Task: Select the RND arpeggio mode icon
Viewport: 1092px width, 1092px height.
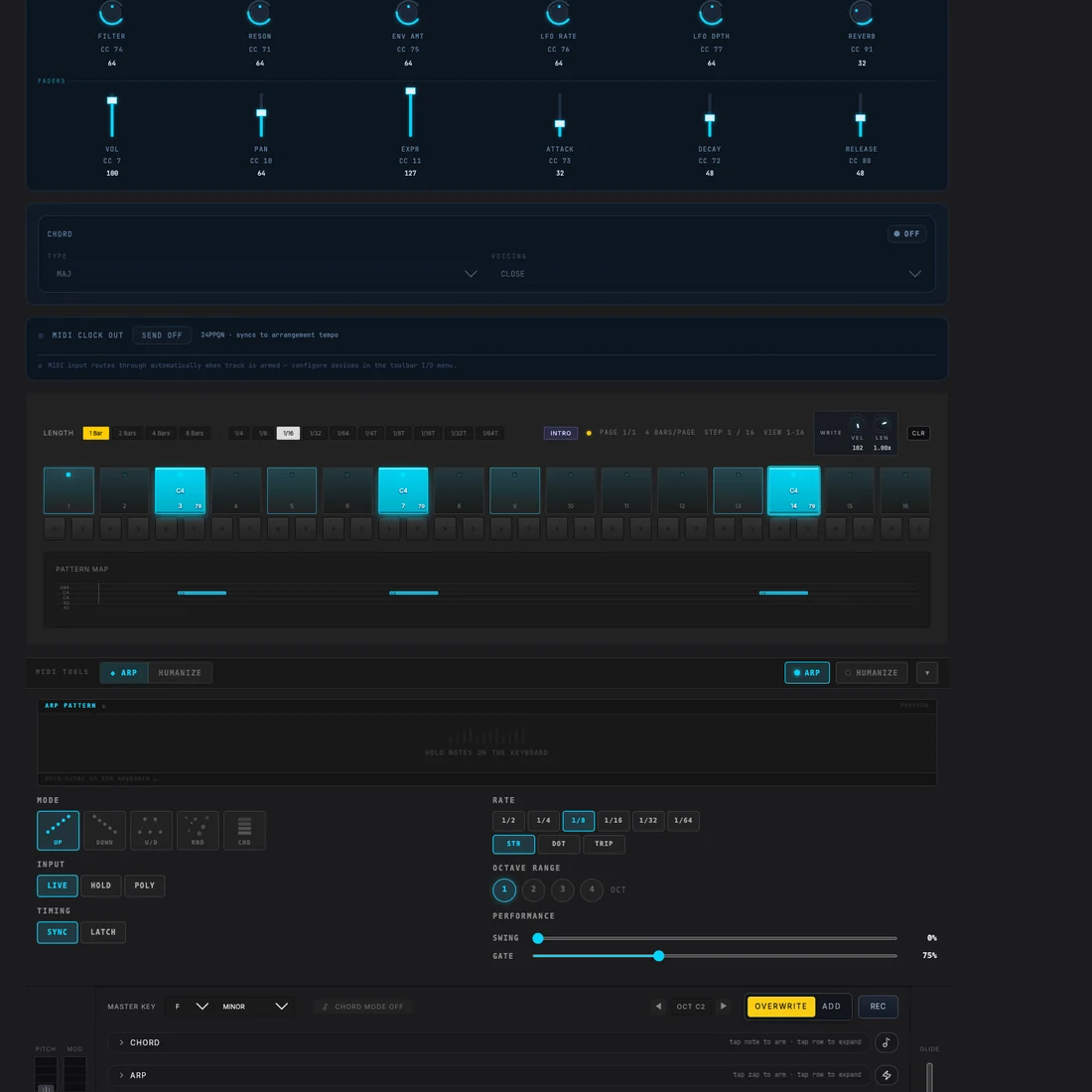Action: (x=198, y=830)
